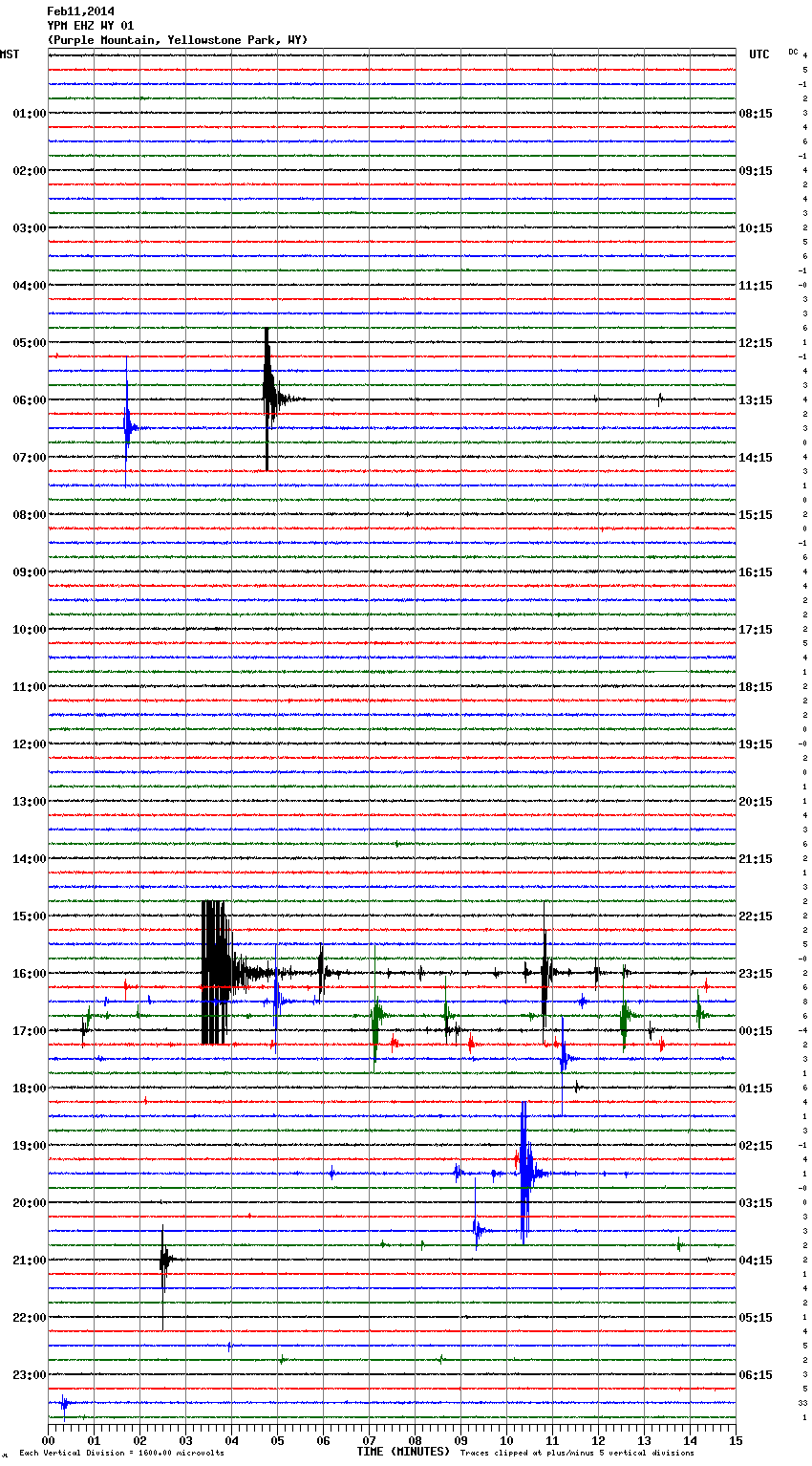The height and width of the screenshot is (1466, 812).
Task: Select MST time label '23:00'
Action: pyautogui.click(x=30, y=1375)
